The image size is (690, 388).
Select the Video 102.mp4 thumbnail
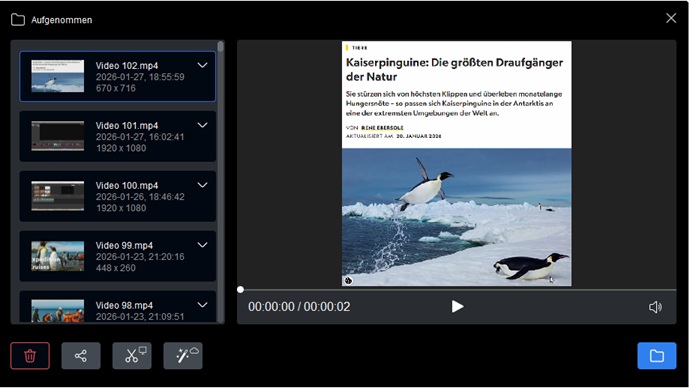pos(58,76)
